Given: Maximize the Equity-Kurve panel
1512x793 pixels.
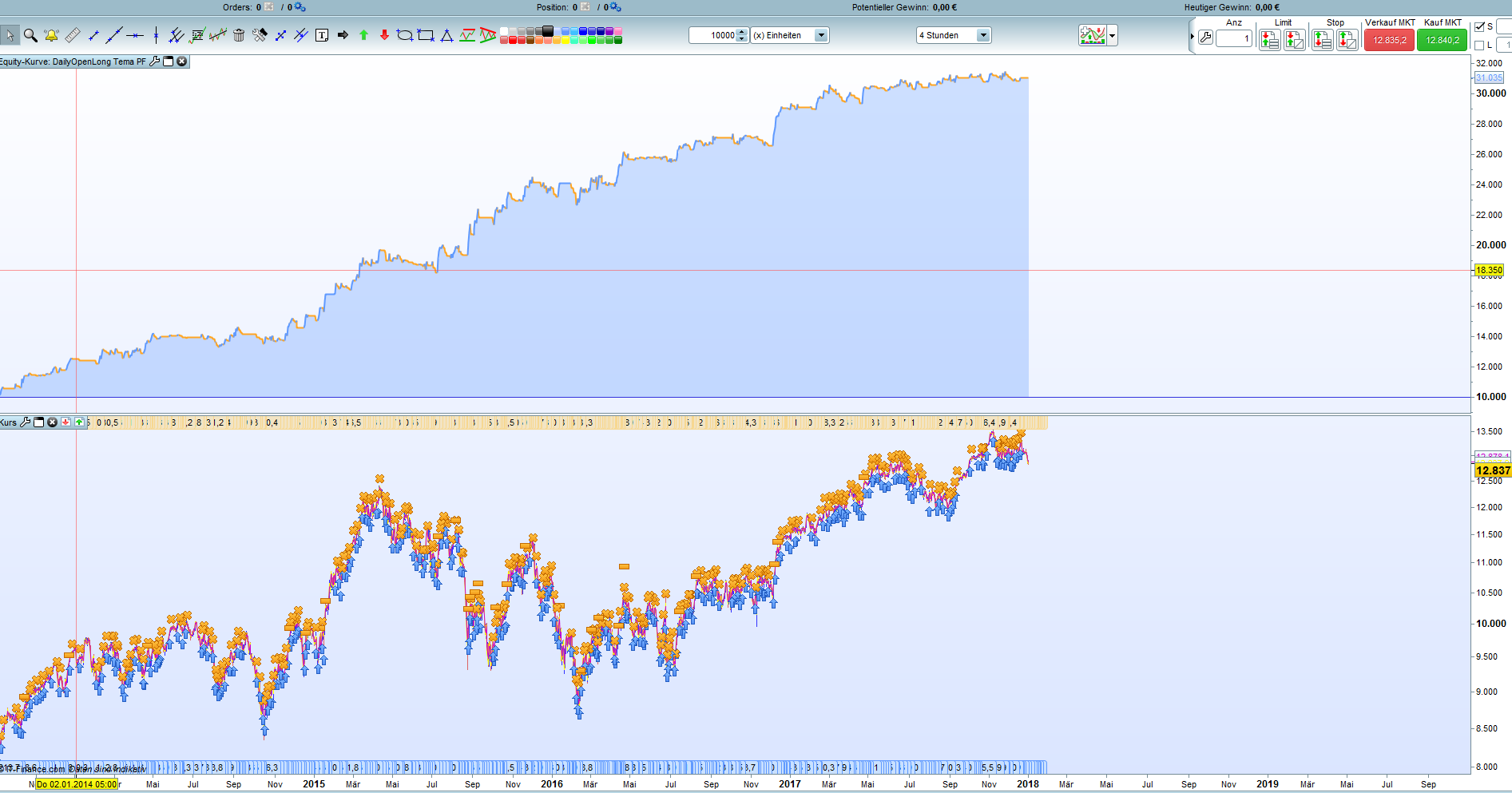Looking at the screenshot, I should tap(169, 61).
